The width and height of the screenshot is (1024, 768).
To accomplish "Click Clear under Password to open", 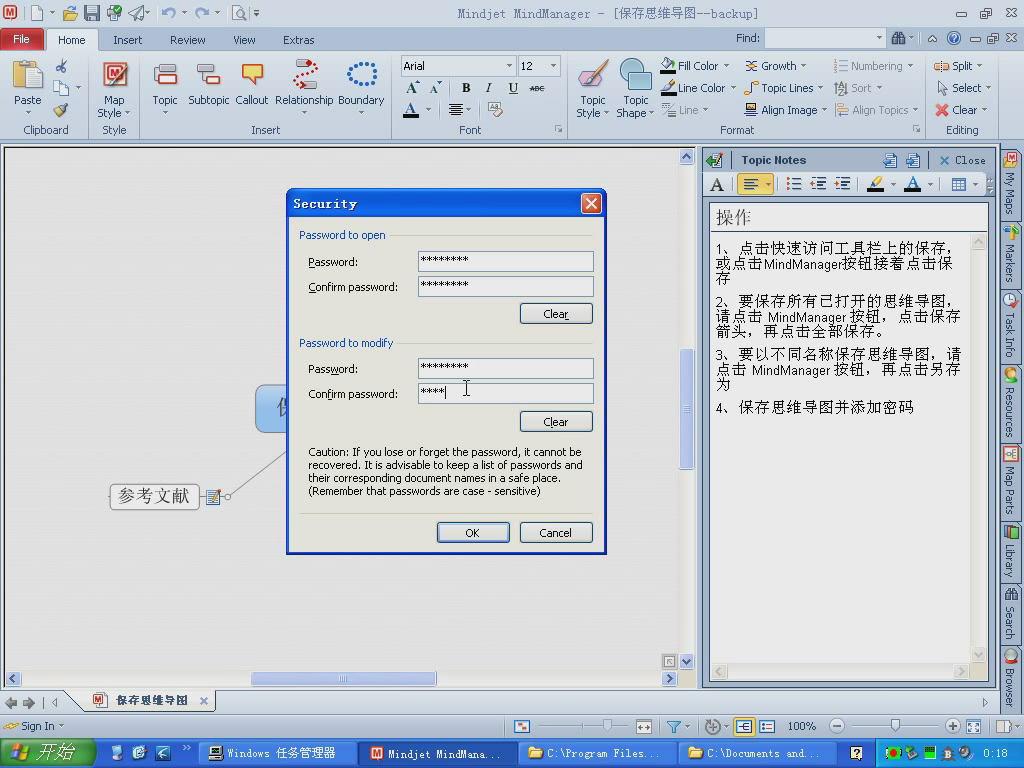I will pyautogui.click(x=556, y=314).
